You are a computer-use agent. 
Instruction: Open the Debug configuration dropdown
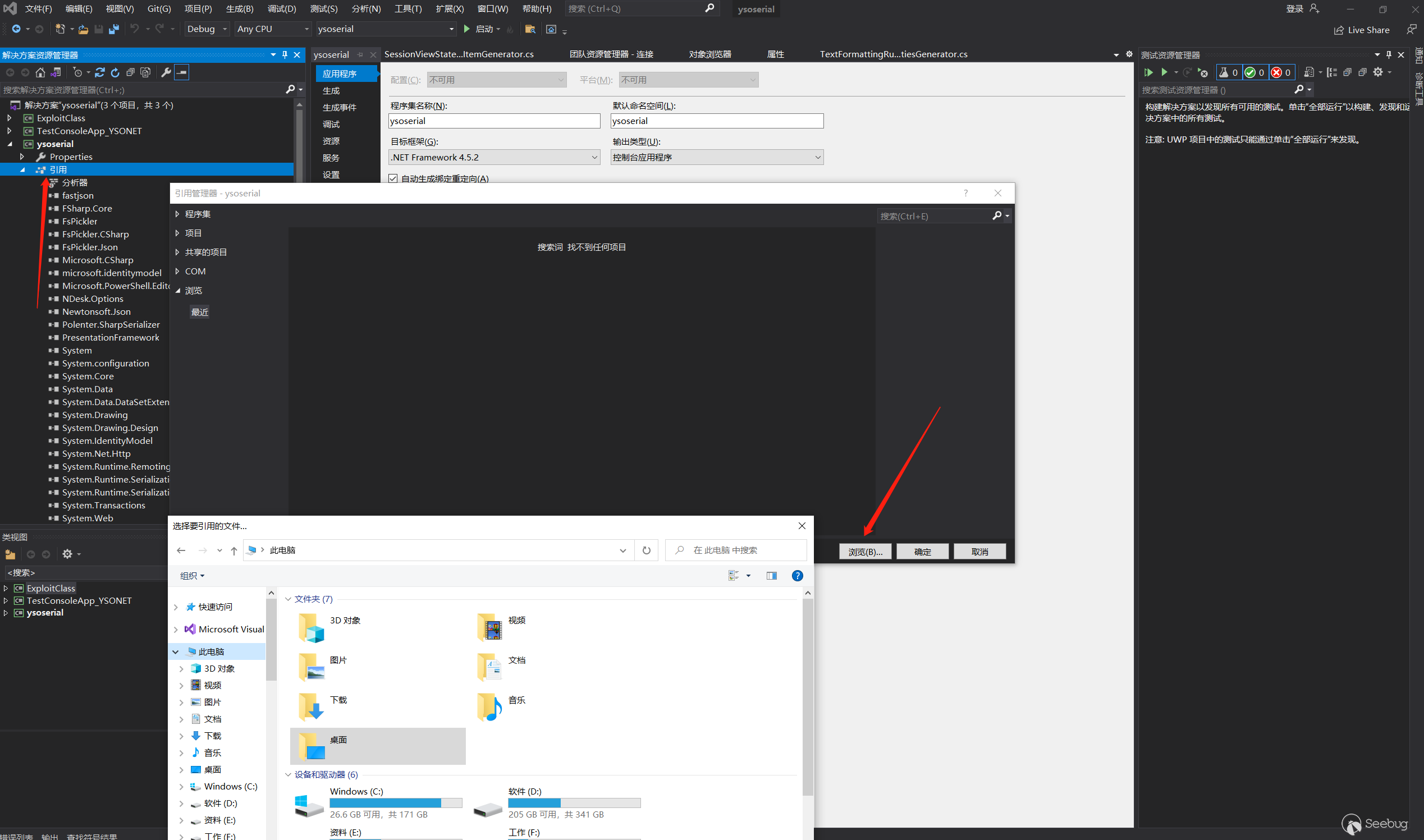[x=207, y=29]
